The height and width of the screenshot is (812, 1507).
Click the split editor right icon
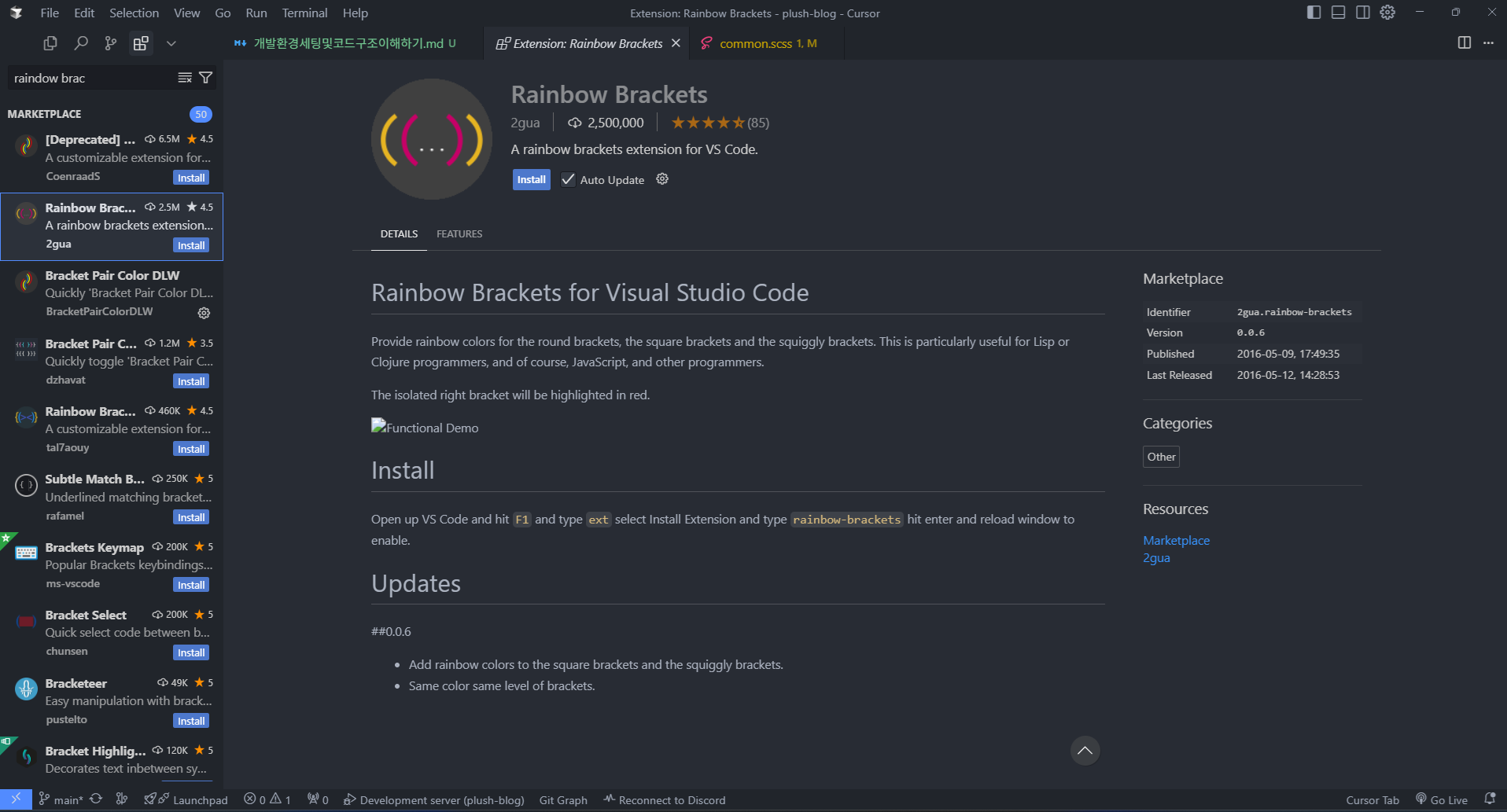[x=1464, y=43]
